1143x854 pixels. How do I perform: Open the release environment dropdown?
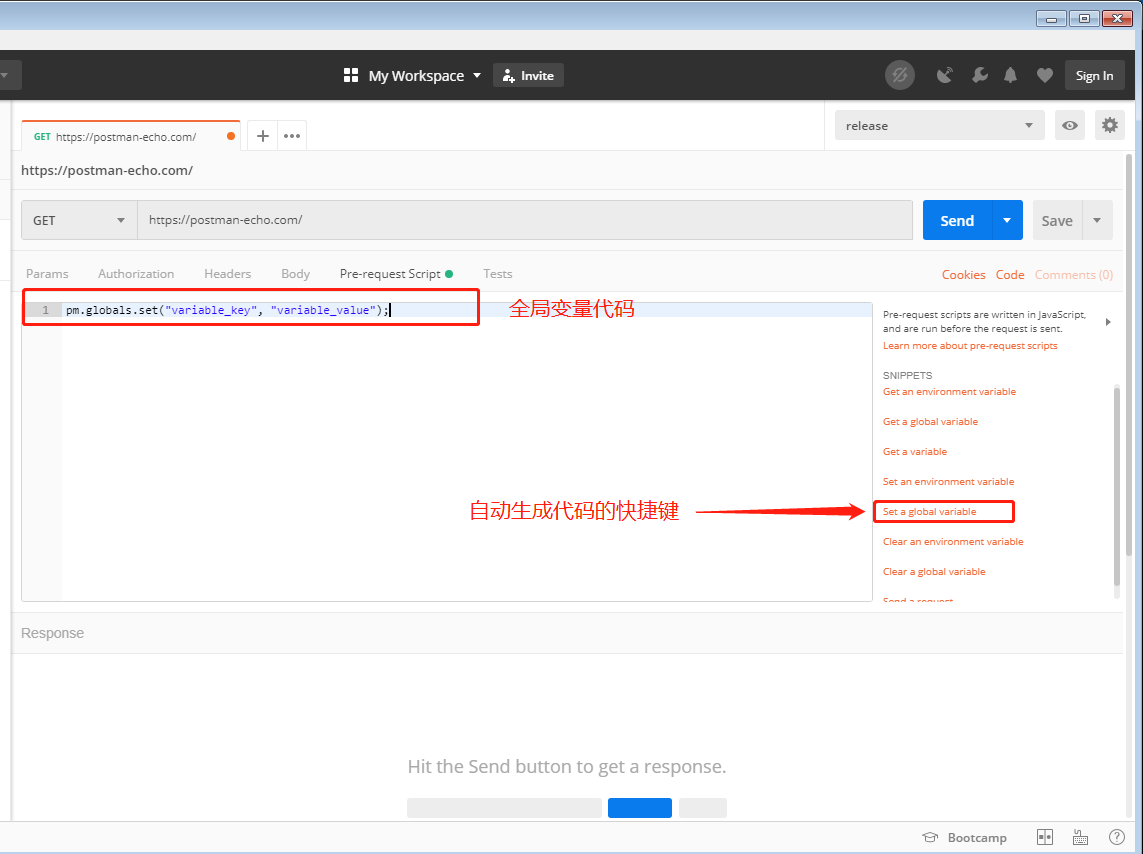pos(939,125)
